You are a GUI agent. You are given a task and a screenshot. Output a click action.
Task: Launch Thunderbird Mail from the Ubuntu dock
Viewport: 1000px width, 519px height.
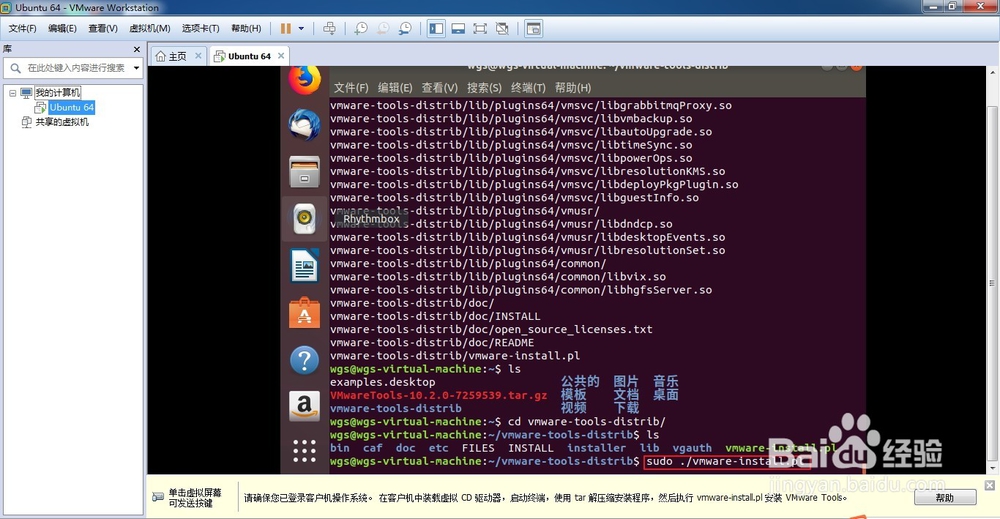tap(304, 124)
